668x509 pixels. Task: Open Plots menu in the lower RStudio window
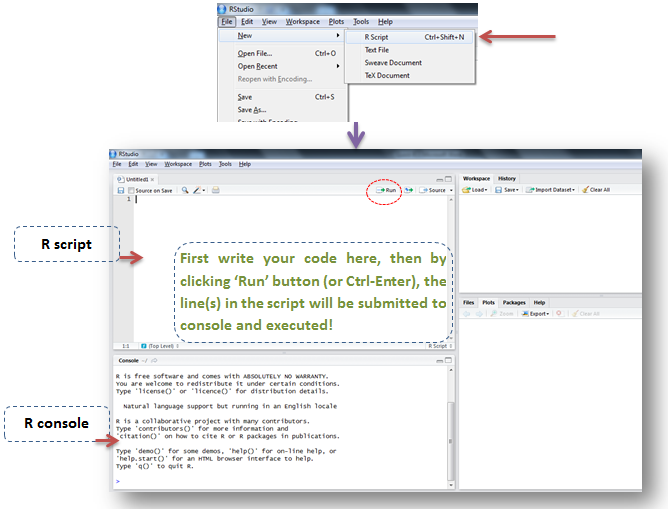[205, 164]
